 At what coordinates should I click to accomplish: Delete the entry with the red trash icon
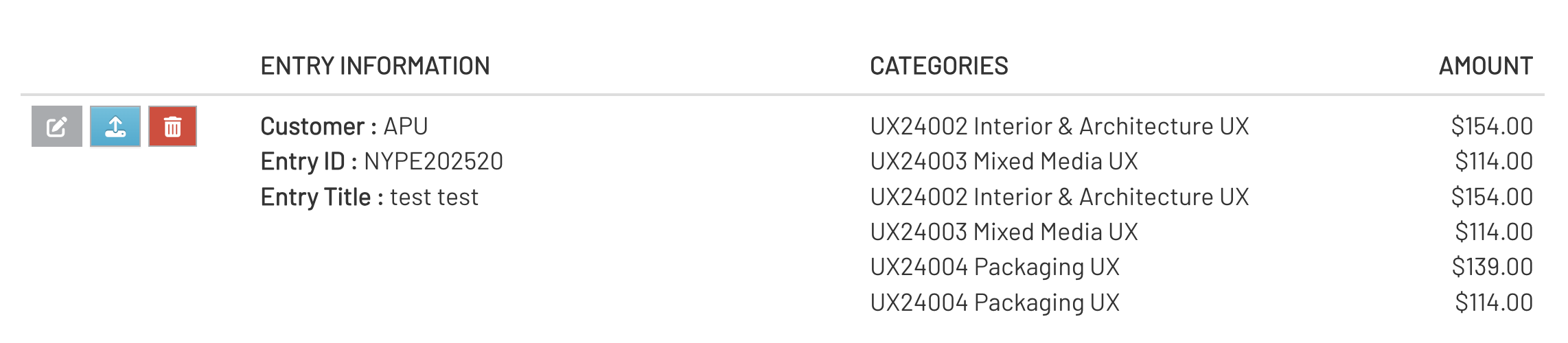[x=173, y=126]
